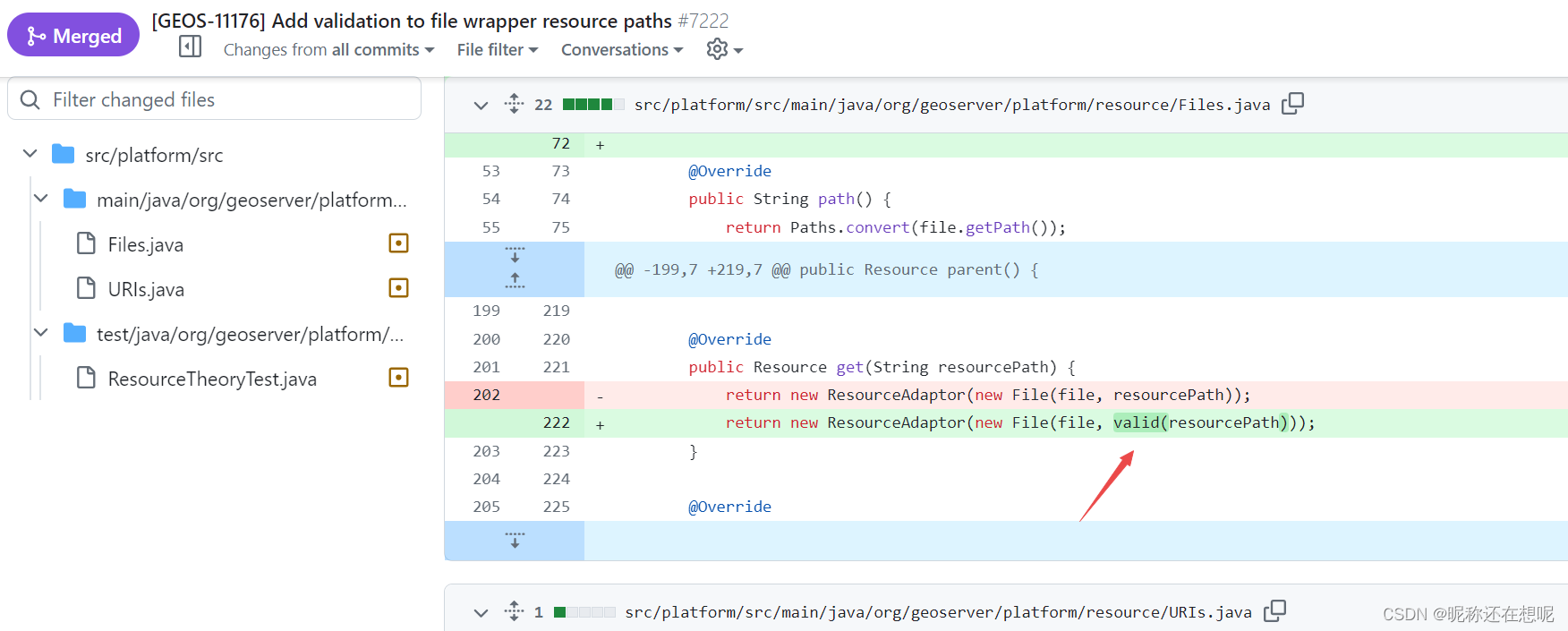
Task: Click pull request number #7222
Action: [x=703, y=21]
